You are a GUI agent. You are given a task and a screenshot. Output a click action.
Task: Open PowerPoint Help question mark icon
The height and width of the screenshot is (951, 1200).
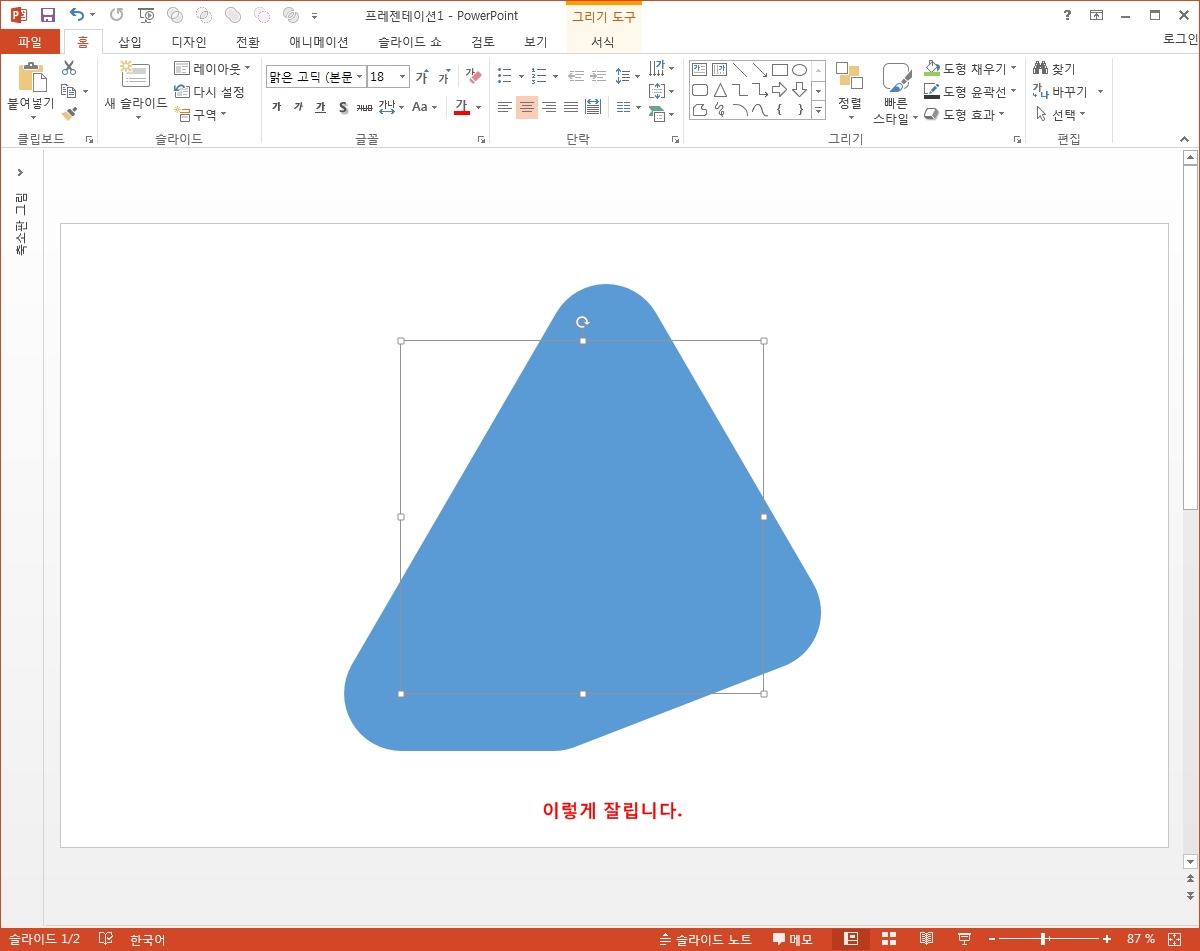1067,15
